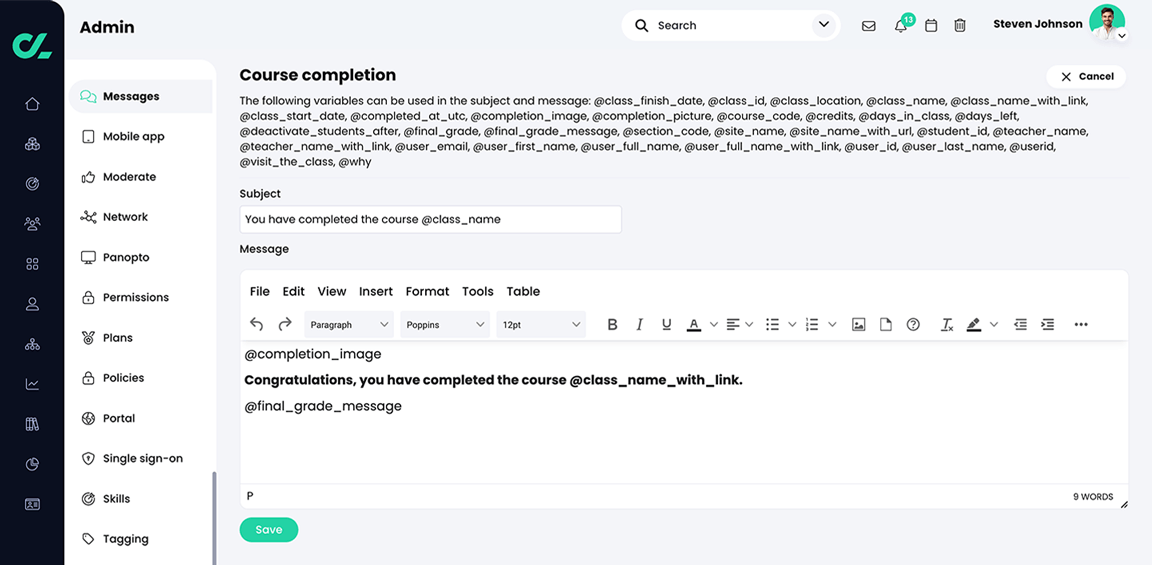Click the home icon in left rail
The width and height of the screenshot is (1152, 565).
click(32, 104)
